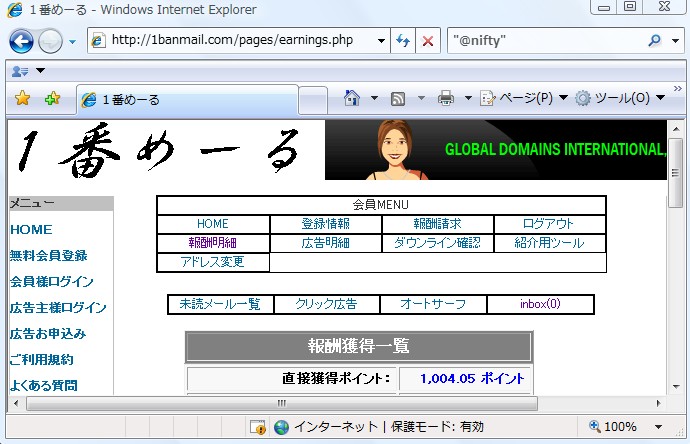Click the Internet Explorer title bar icon
The width and height of the screenshot is (690, 444).
click(15, 10)
